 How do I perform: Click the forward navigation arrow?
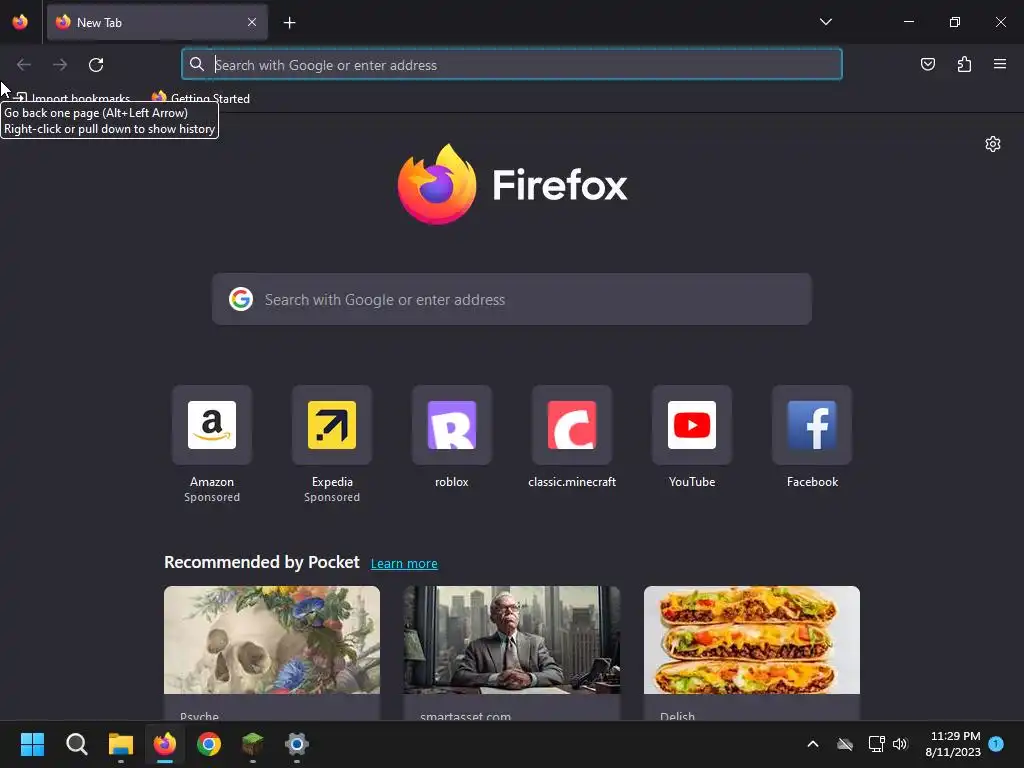60,65
